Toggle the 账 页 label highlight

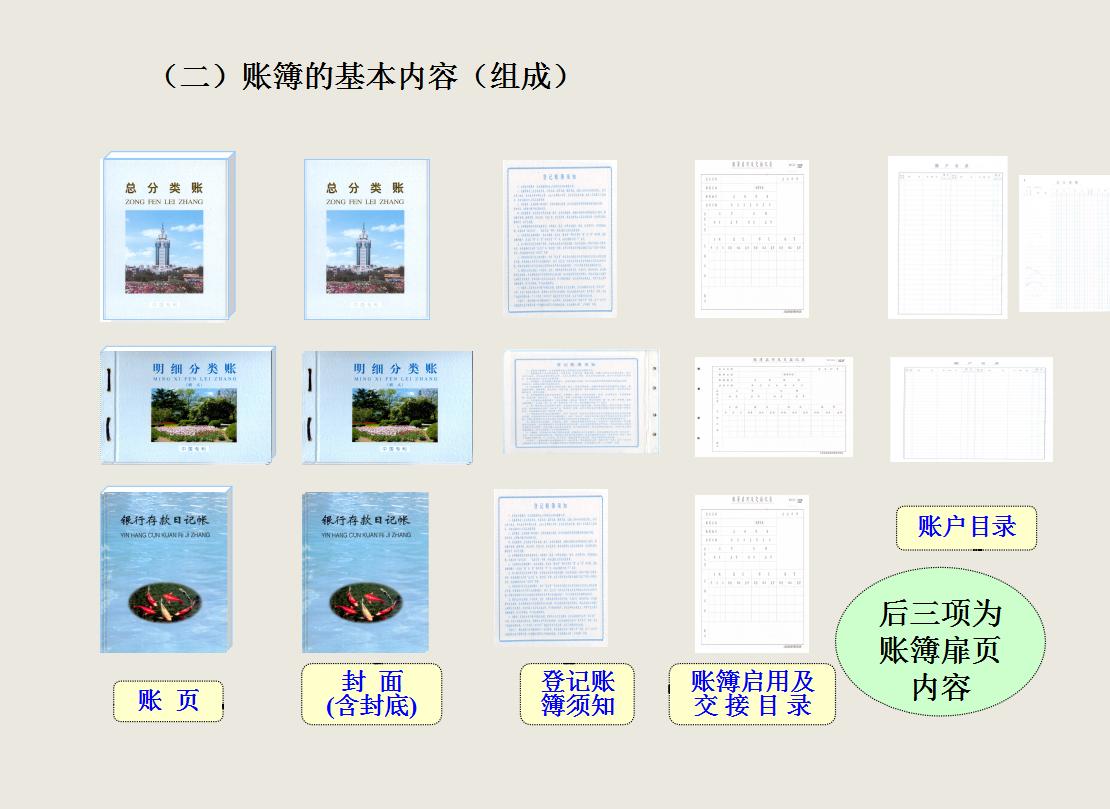[x=167, y=700]
